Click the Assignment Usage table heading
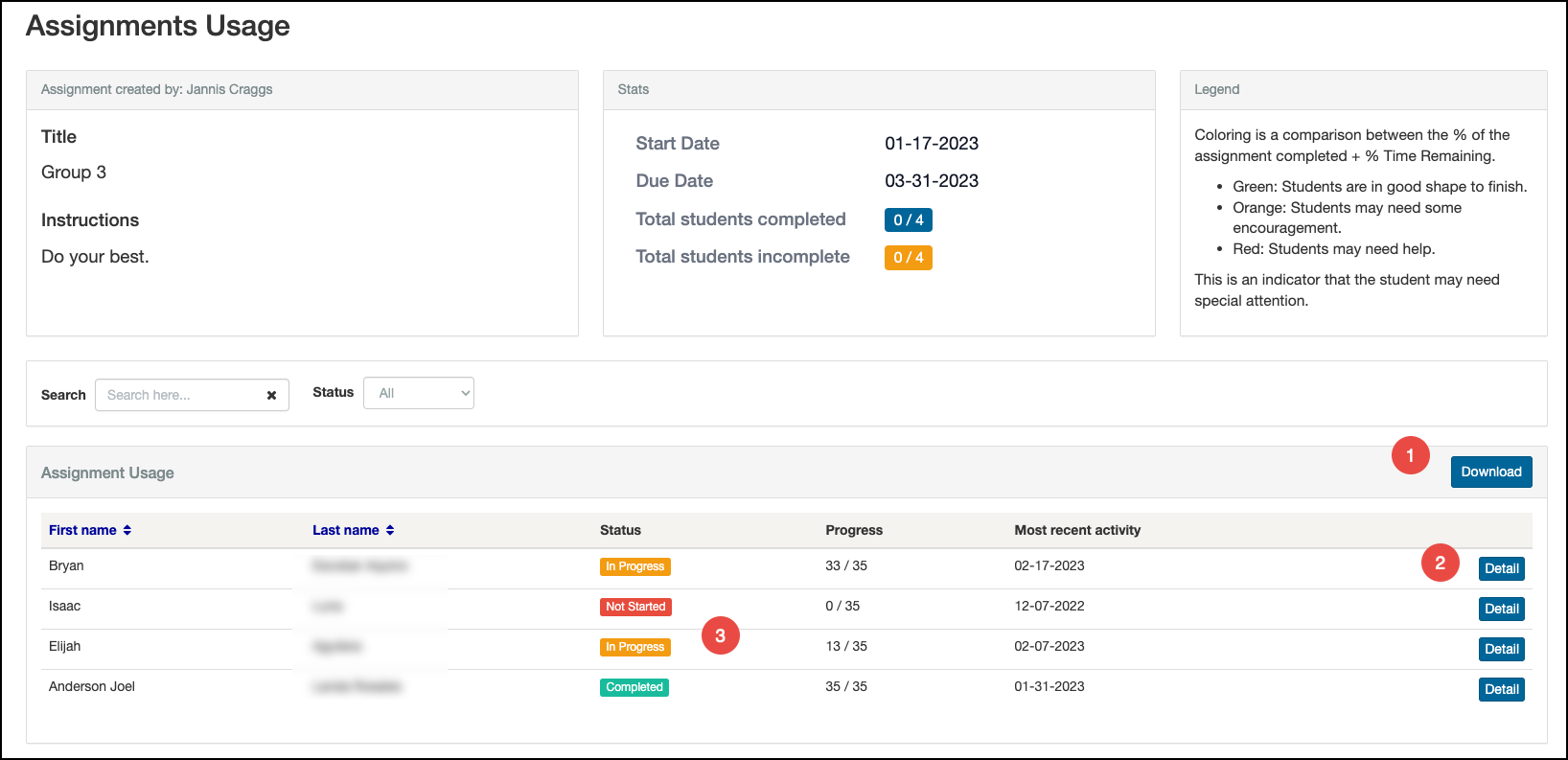Viewport: 1568px width, 760px height. (107, 472)
